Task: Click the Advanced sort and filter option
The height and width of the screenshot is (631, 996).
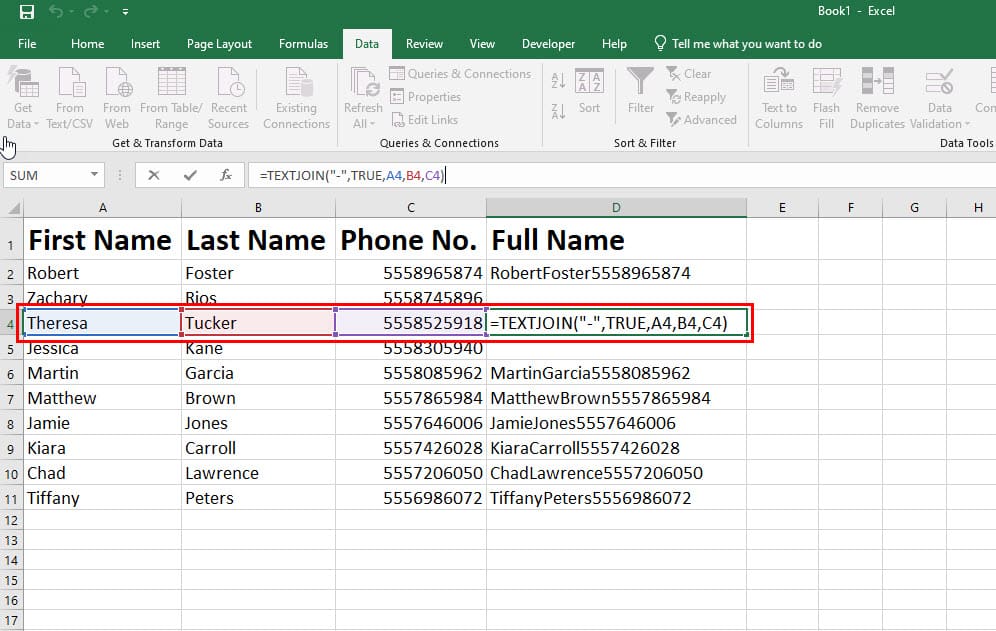Action: [x=703, y=119]
